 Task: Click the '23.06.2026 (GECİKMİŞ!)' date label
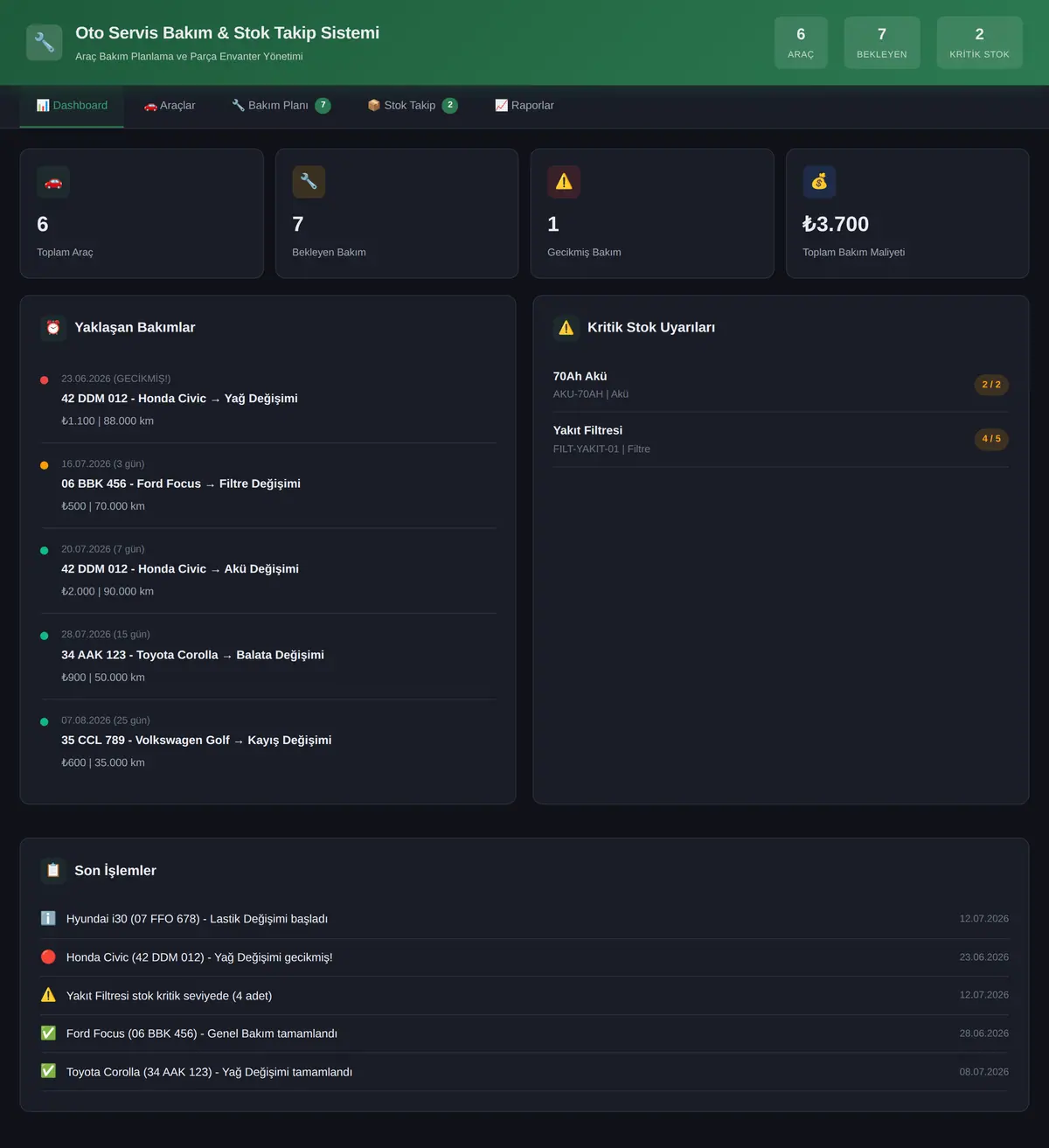click(x=116, y=379)
